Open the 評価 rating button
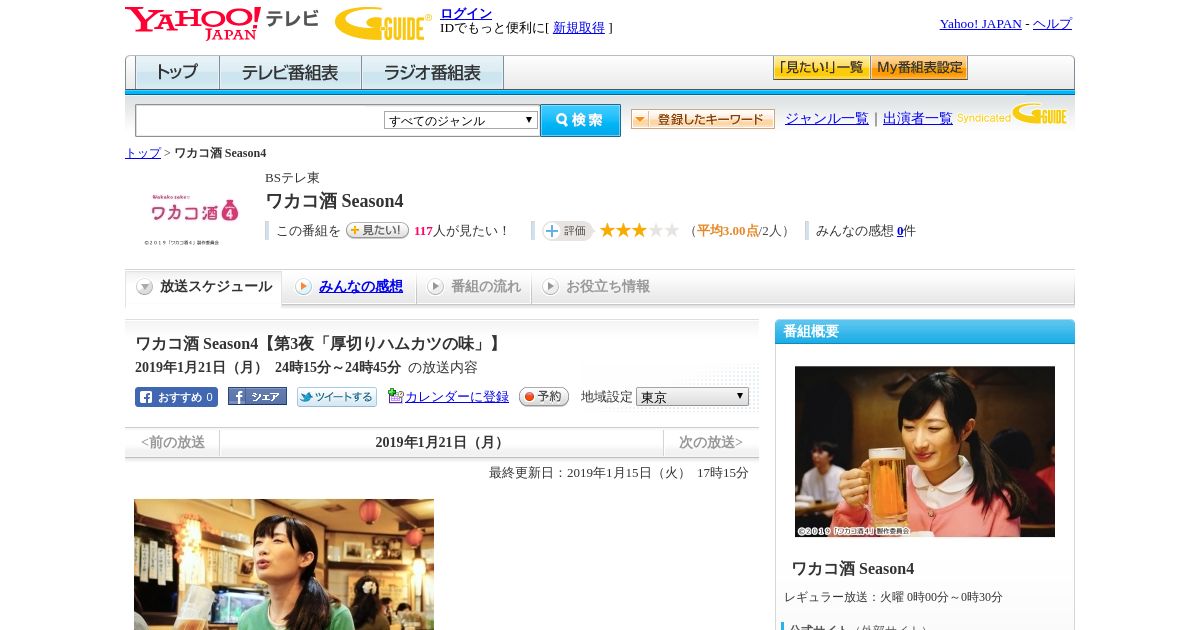The width and height of the screenshot is (1200, 630). 567,231
